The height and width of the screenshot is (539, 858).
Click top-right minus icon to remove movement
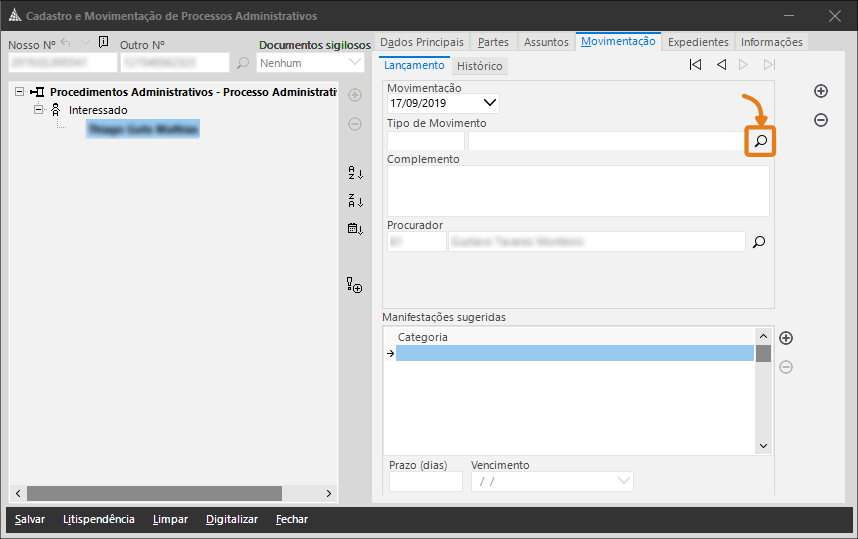click(821, 120)
